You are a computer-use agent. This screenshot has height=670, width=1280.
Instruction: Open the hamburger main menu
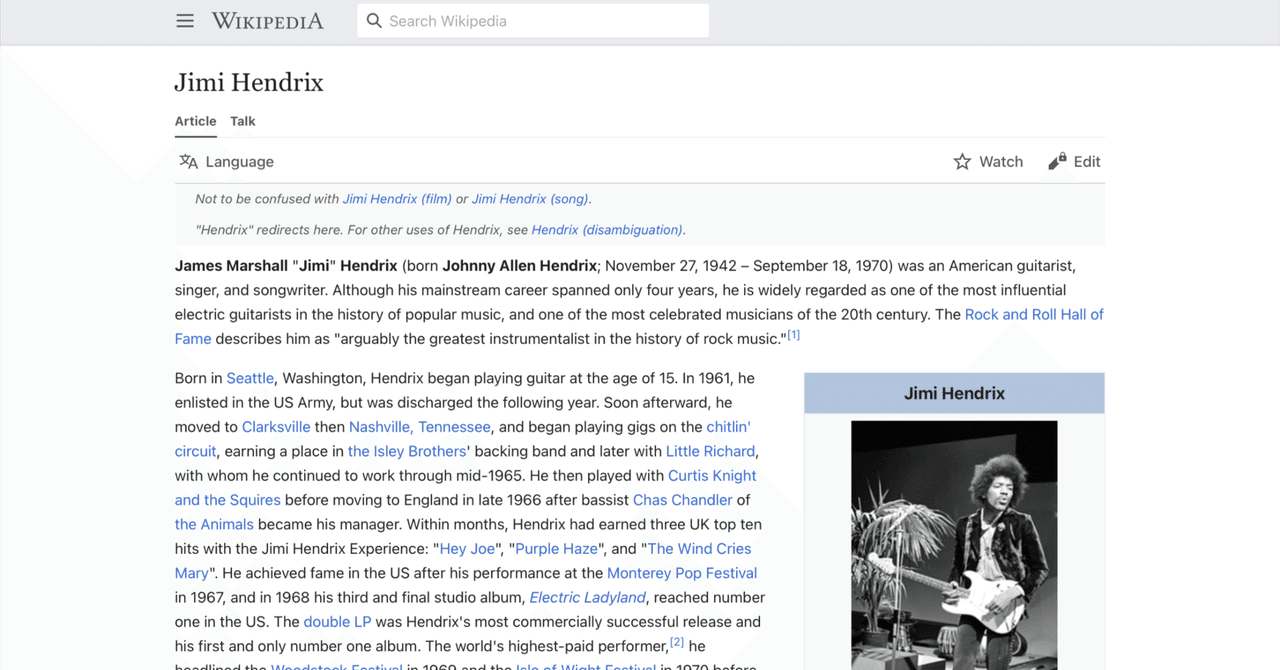click(185, 21)
